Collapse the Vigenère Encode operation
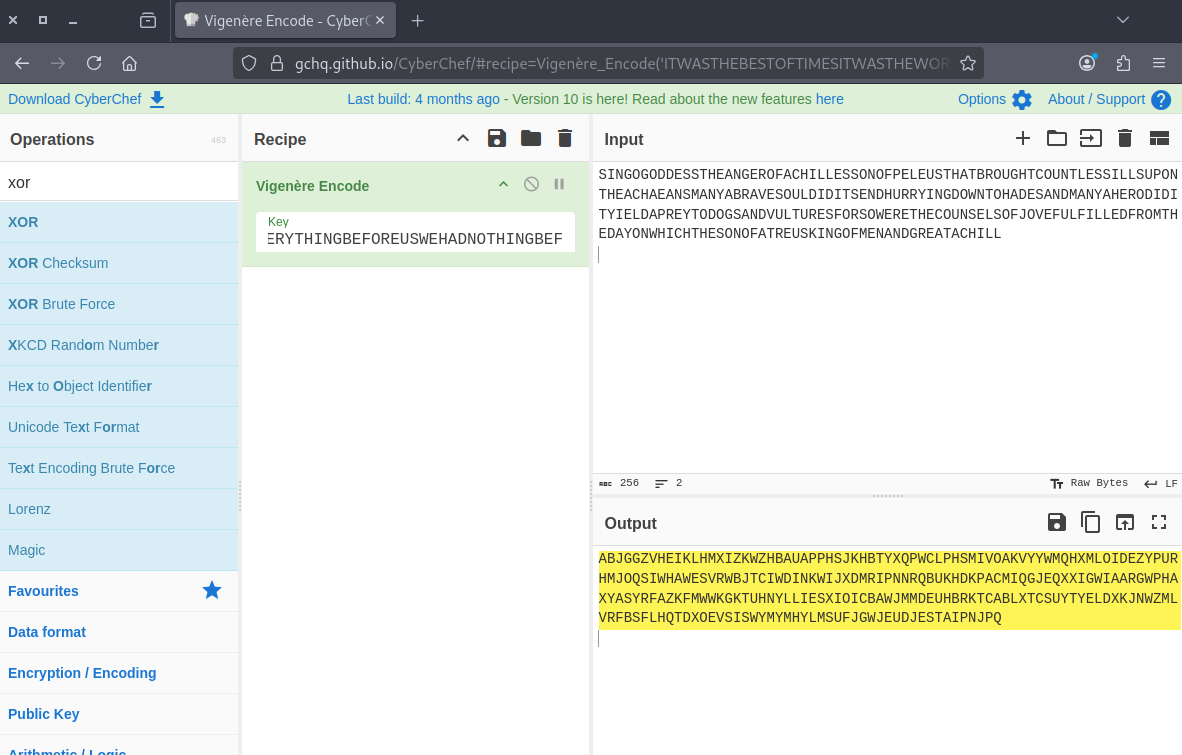Viewport: 1182px width, 755px height. click(x=504, y=184)
